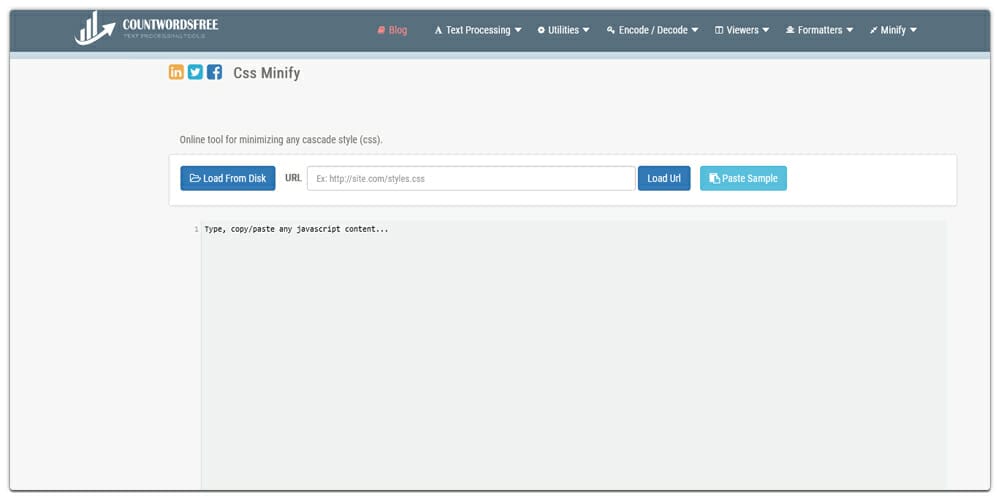Screen dimensions: 1000x500
Task: Expand Minify dropdown arrow
Action: pos(913,30)
